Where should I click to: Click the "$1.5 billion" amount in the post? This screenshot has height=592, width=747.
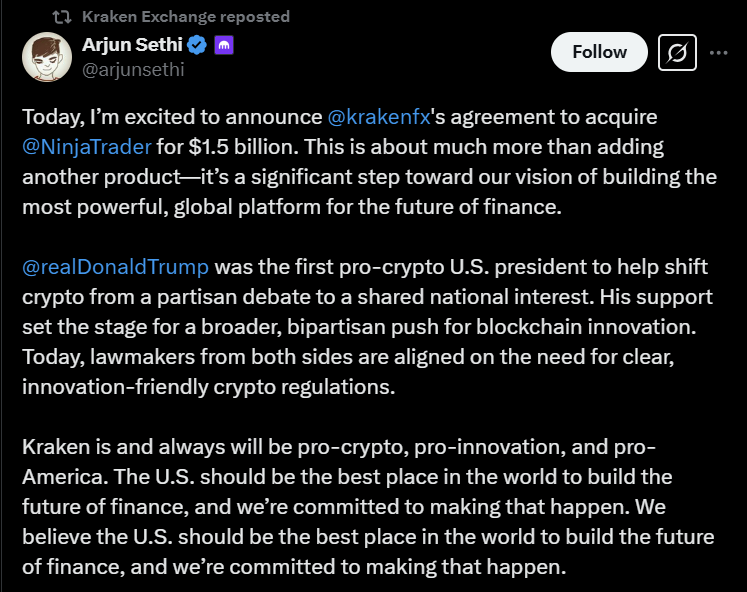pyautogui.click(x=235, y=147)
